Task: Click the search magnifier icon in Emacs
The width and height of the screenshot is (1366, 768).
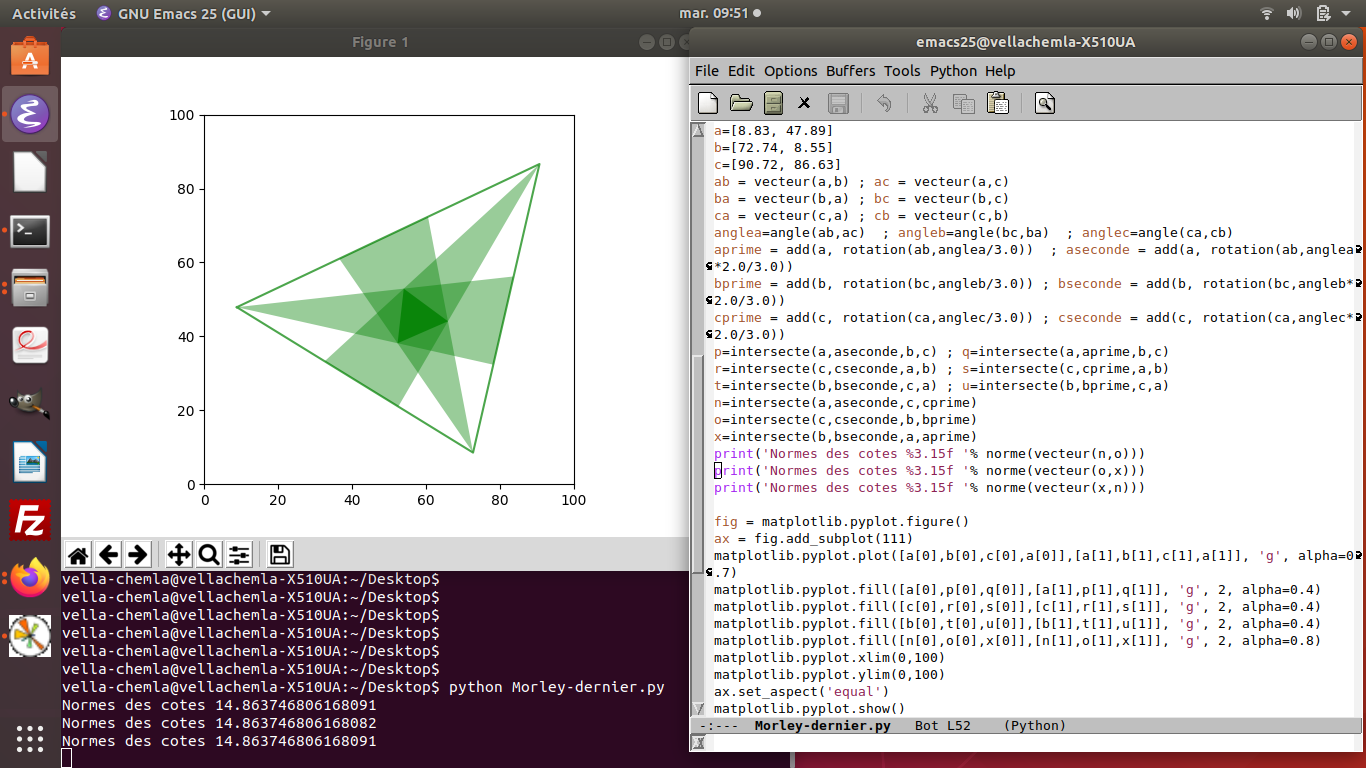Action: click(x=1045, y=103)
